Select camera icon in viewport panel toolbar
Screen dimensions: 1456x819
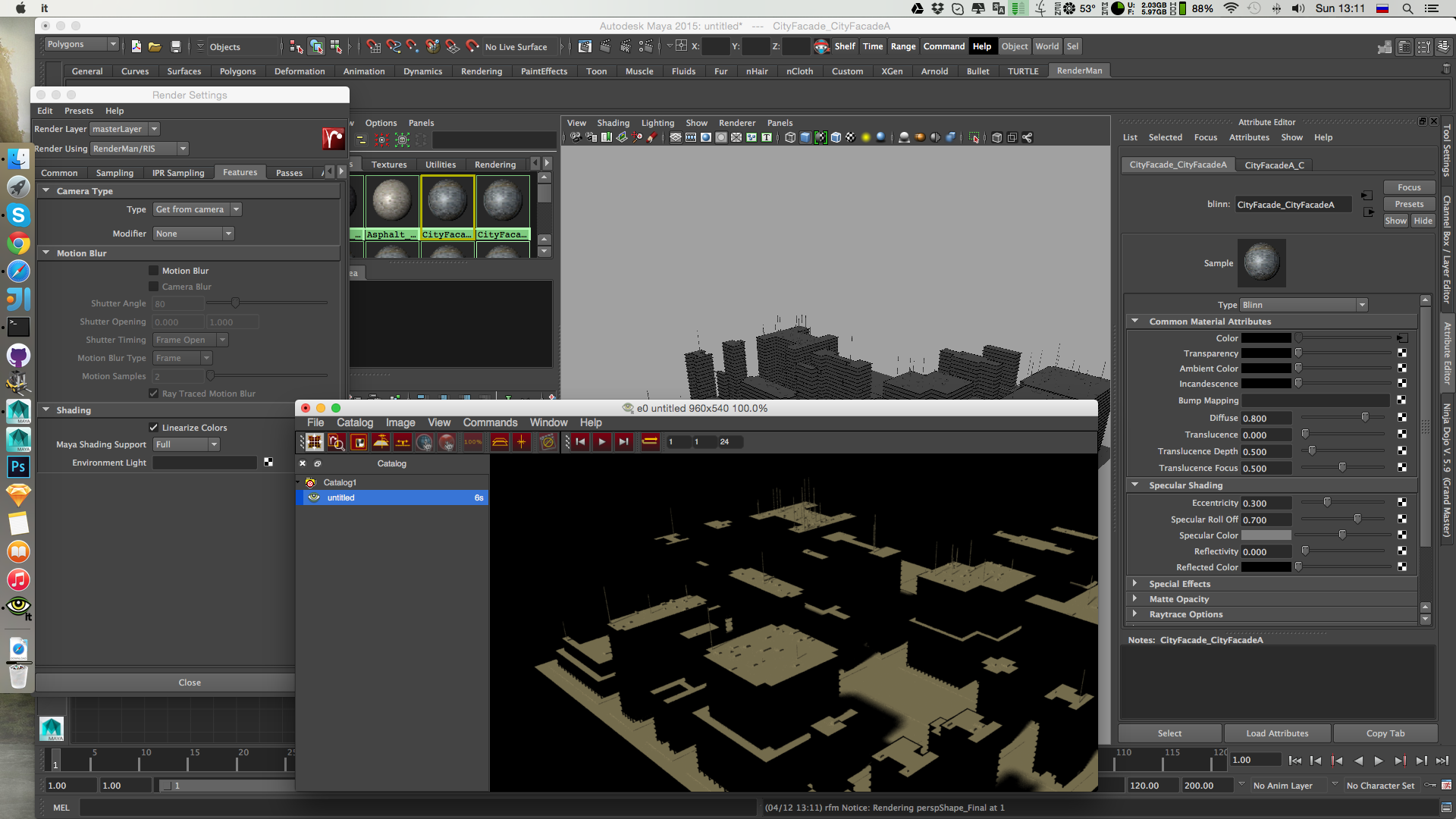[576, 137]
